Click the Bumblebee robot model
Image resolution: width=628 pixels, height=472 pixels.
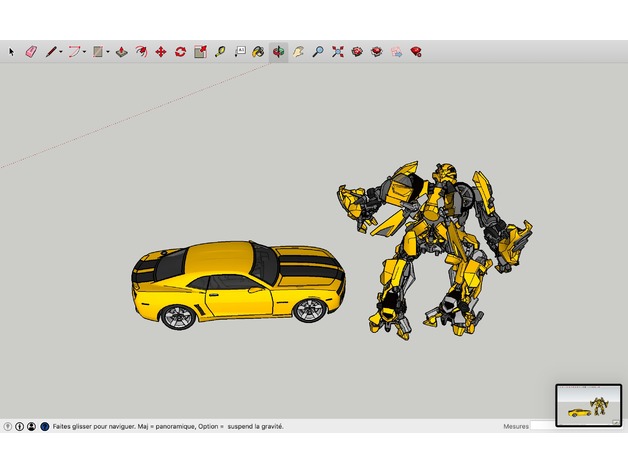tap(435, 251)
